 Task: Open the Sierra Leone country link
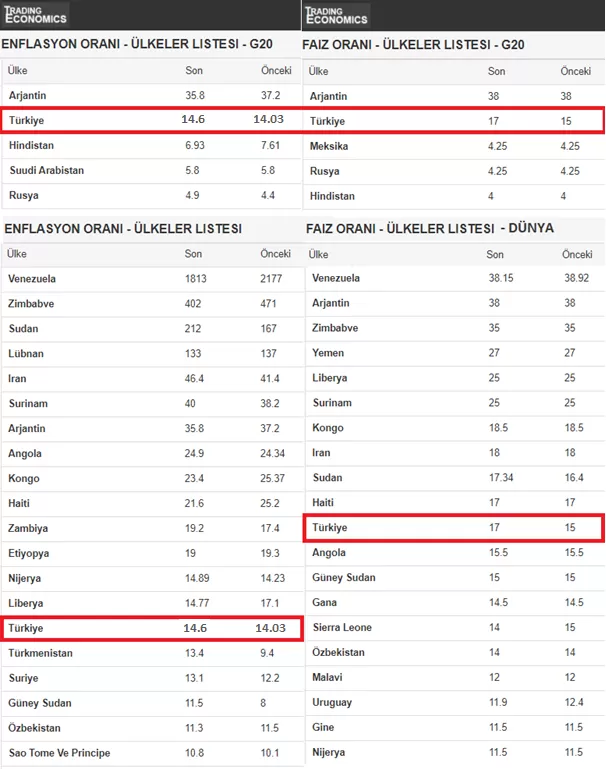point(343,628)
